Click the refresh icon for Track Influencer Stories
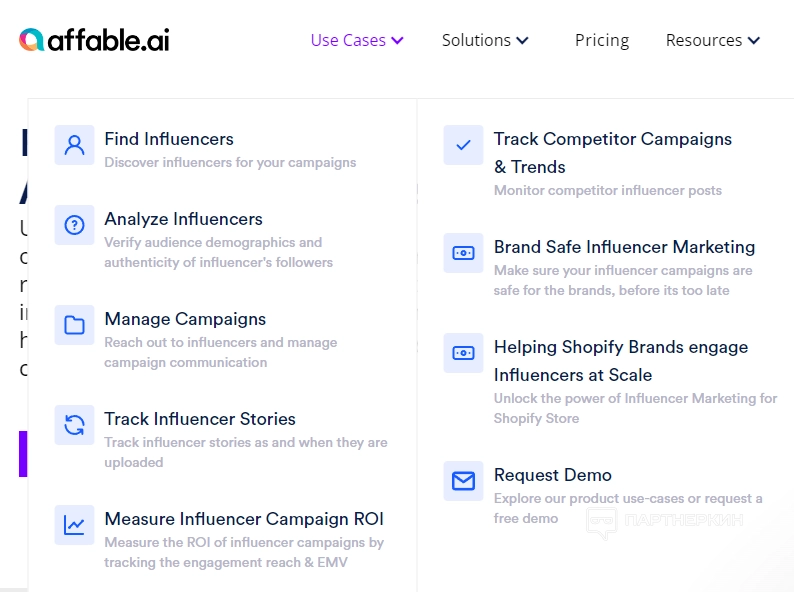The width and height of the screenshot is (794, 592). (74, 425)
